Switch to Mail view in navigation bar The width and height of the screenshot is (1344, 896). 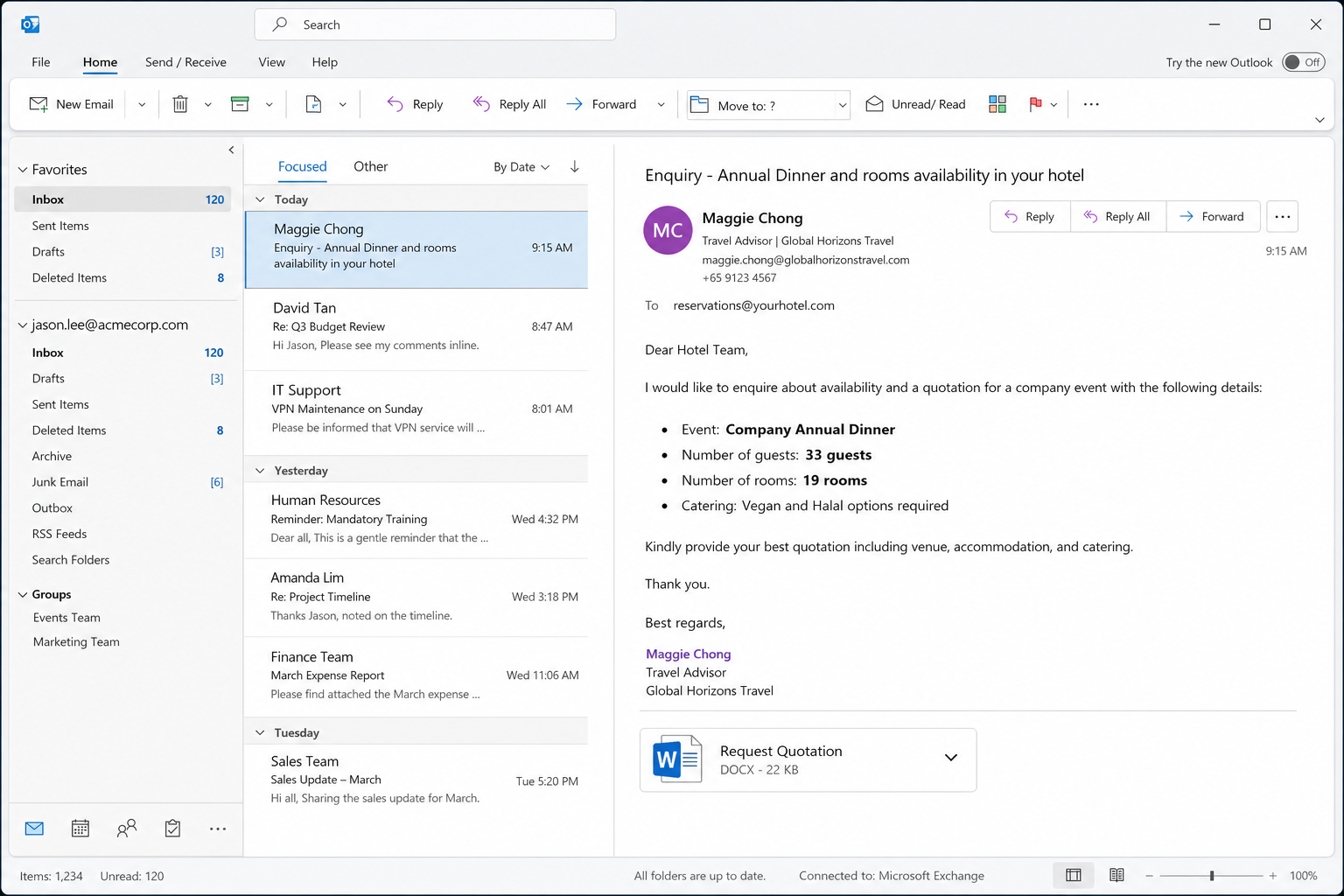click(x=34, y=829)
